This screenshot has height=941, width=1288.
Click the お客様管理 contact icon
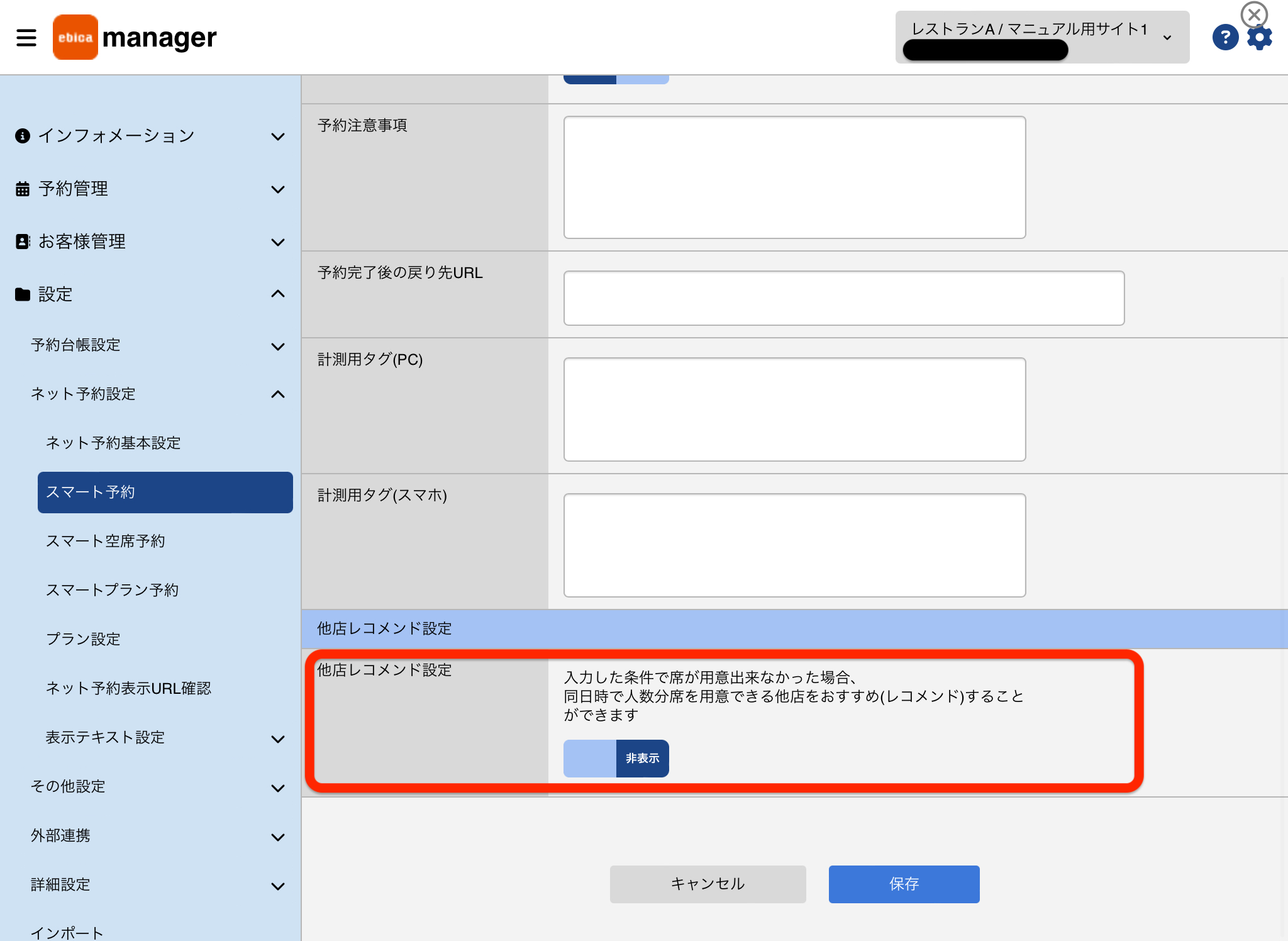[23, 242]
